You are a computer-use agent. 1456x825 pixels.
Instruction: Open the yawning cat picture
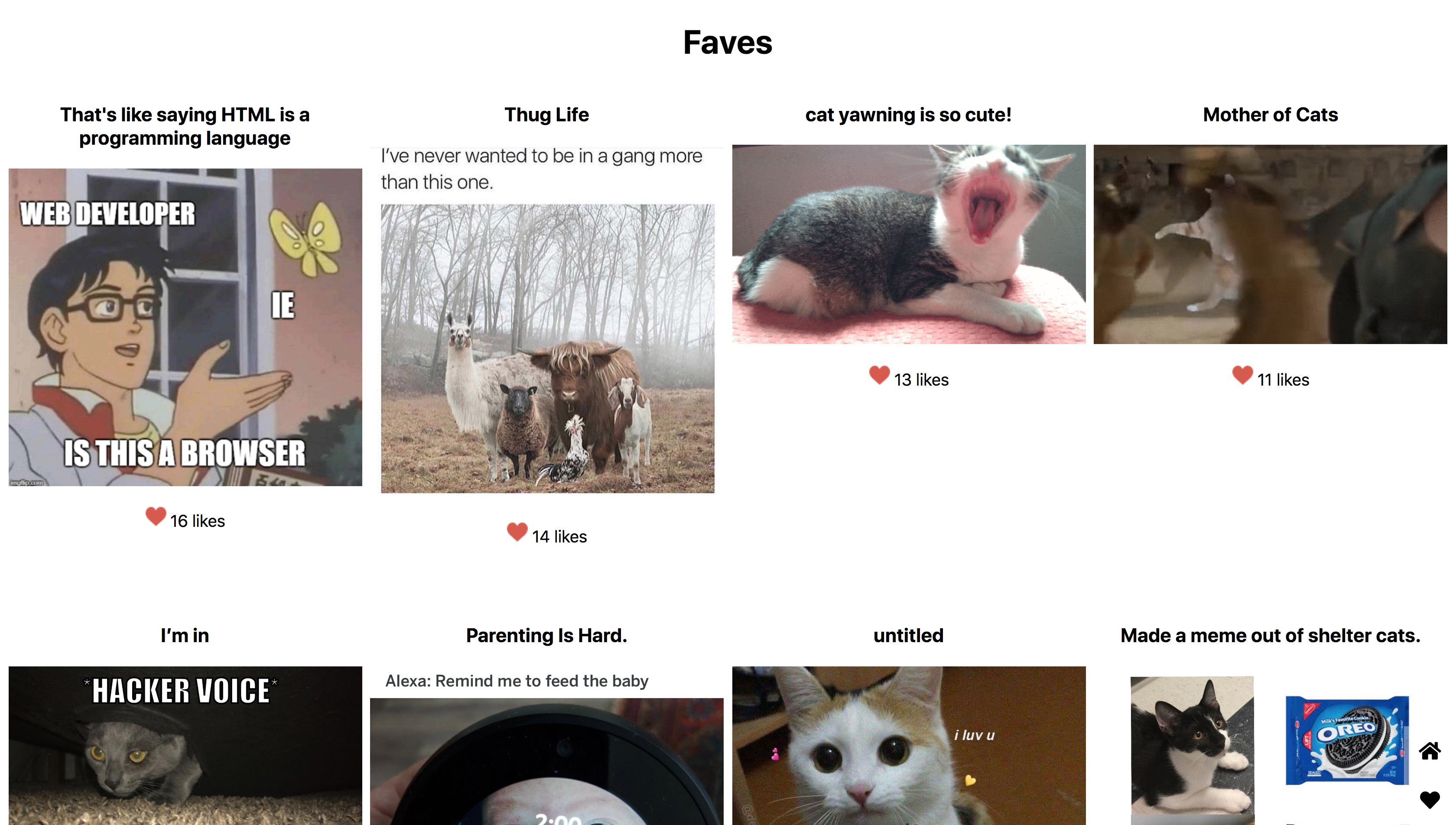[x=909, y=244]
